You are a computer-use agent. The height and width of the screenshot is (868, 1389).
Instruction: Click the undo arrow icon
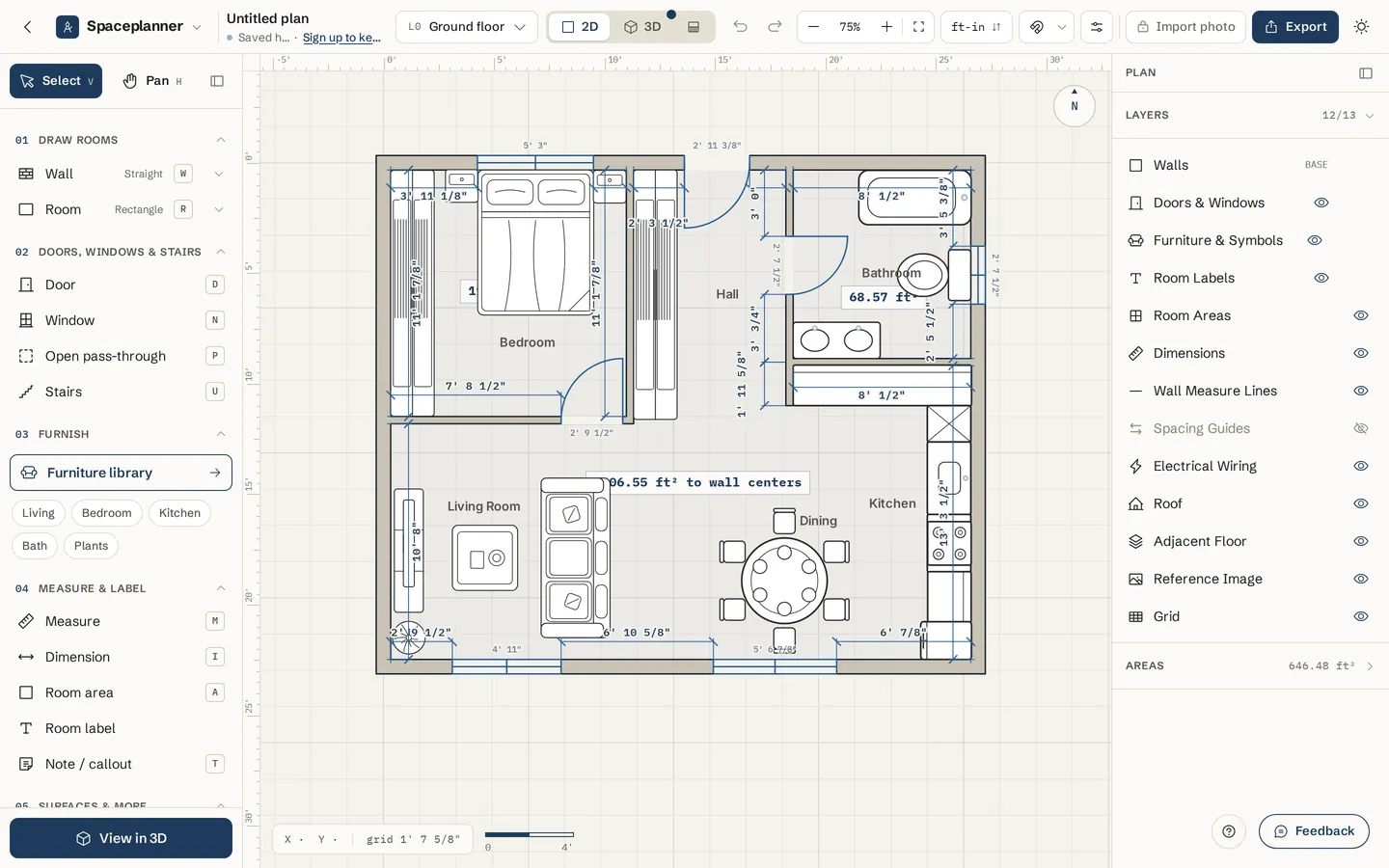(740, 27)
